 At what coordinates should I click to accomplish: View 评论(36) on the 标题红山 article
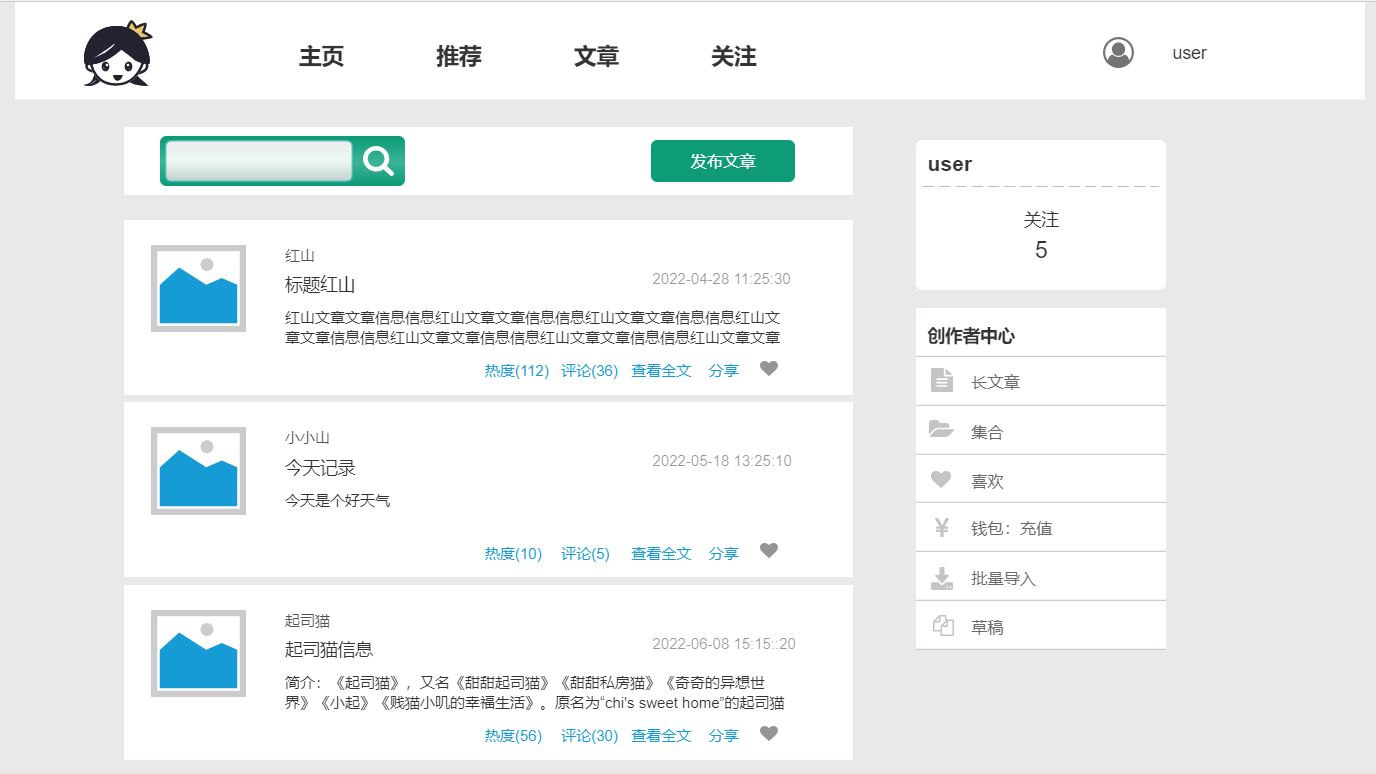pyautogui.click(x=589, y=369)
